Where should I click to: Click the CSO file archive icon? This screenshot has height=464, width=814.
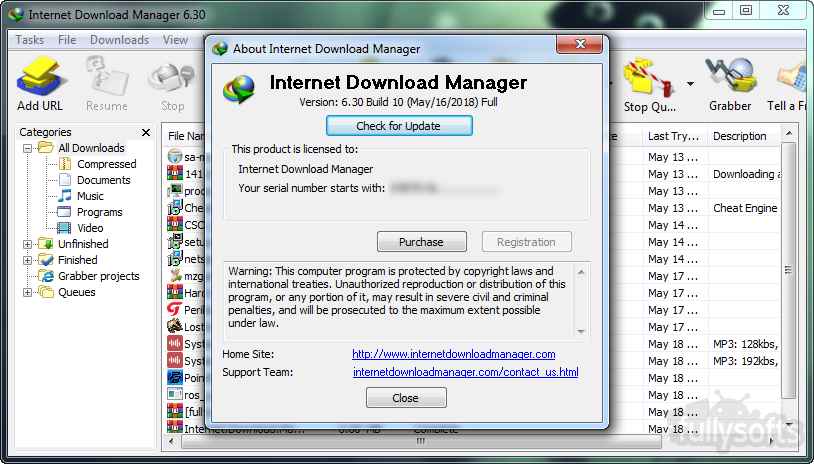click(174, 225)
